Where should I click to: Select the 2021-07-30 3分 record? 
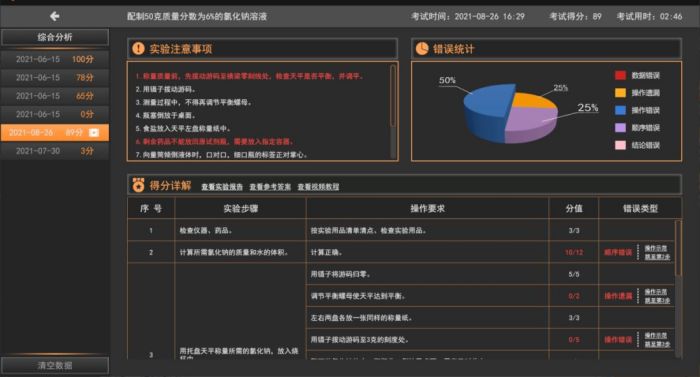(55, 151)
